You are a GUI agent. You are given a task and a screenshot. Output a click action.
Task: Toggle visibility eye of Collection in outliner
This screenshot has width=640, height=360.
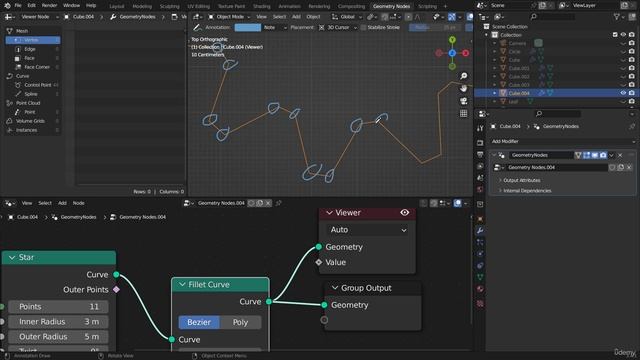point(623,35)
